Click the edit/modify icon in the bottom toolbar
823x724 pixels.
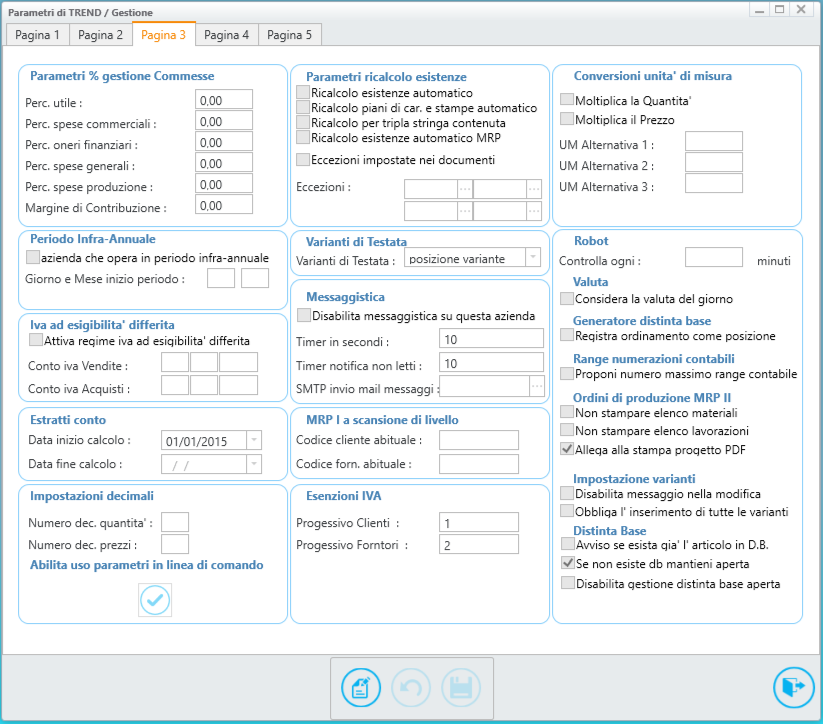361,687
